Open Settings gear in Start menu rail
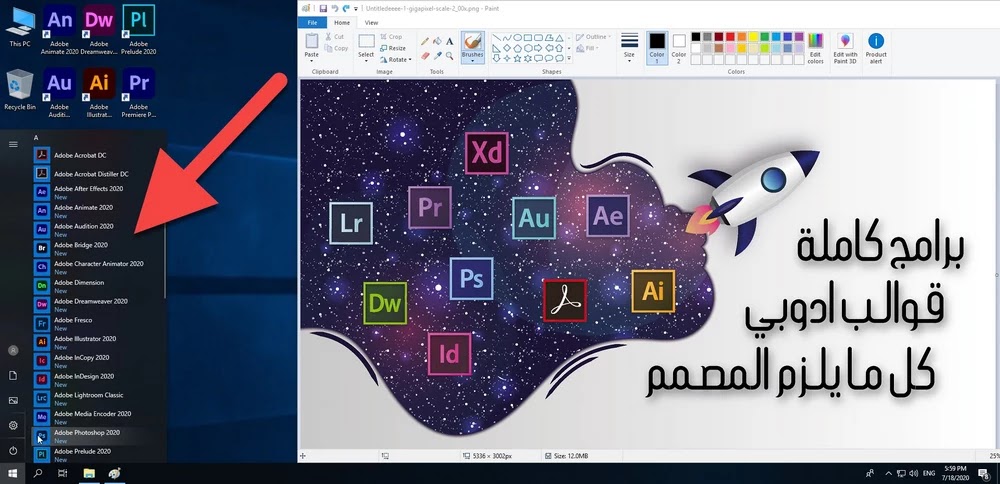Viewport: 1000px width, 484px height. (13, 425)
